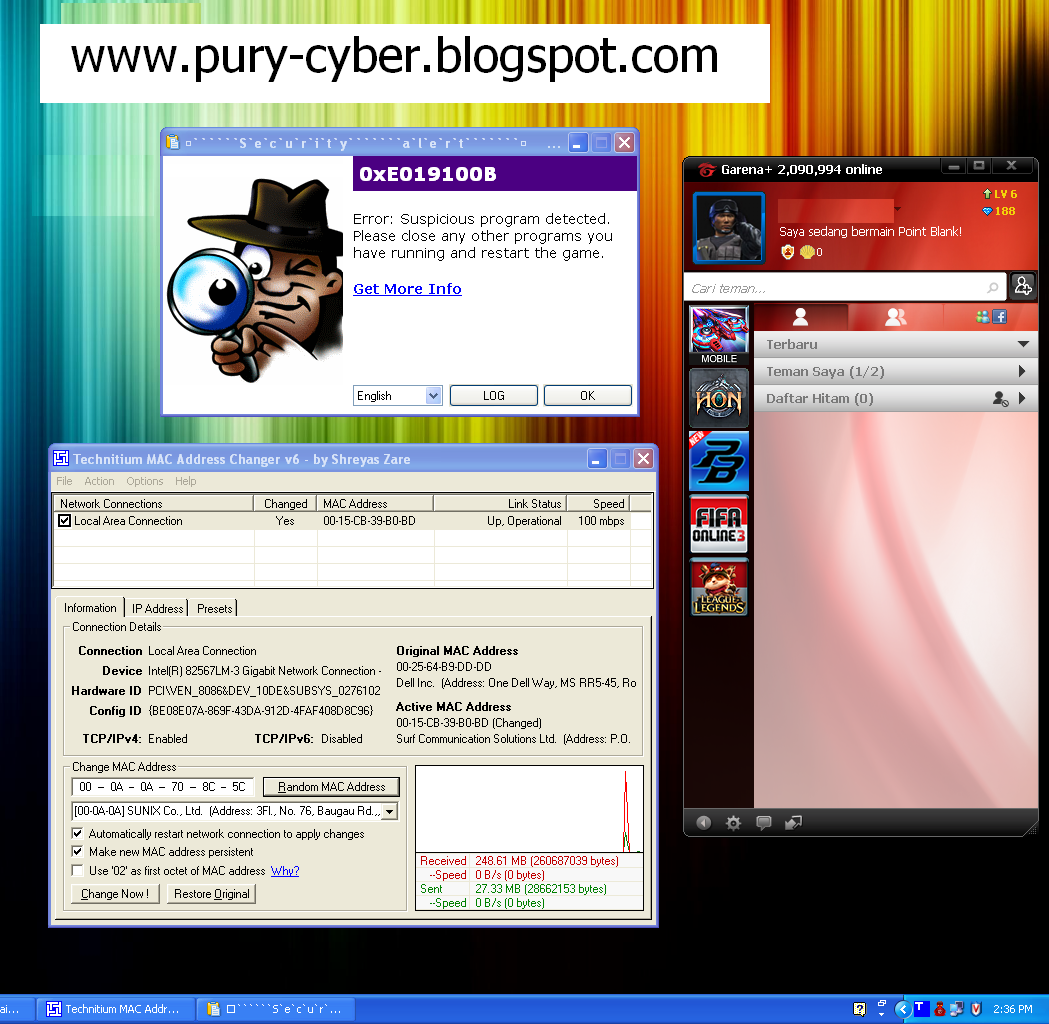Open the English language dropdown in alert
Screen dimensions: 1049x1024
tap(434, 396)
